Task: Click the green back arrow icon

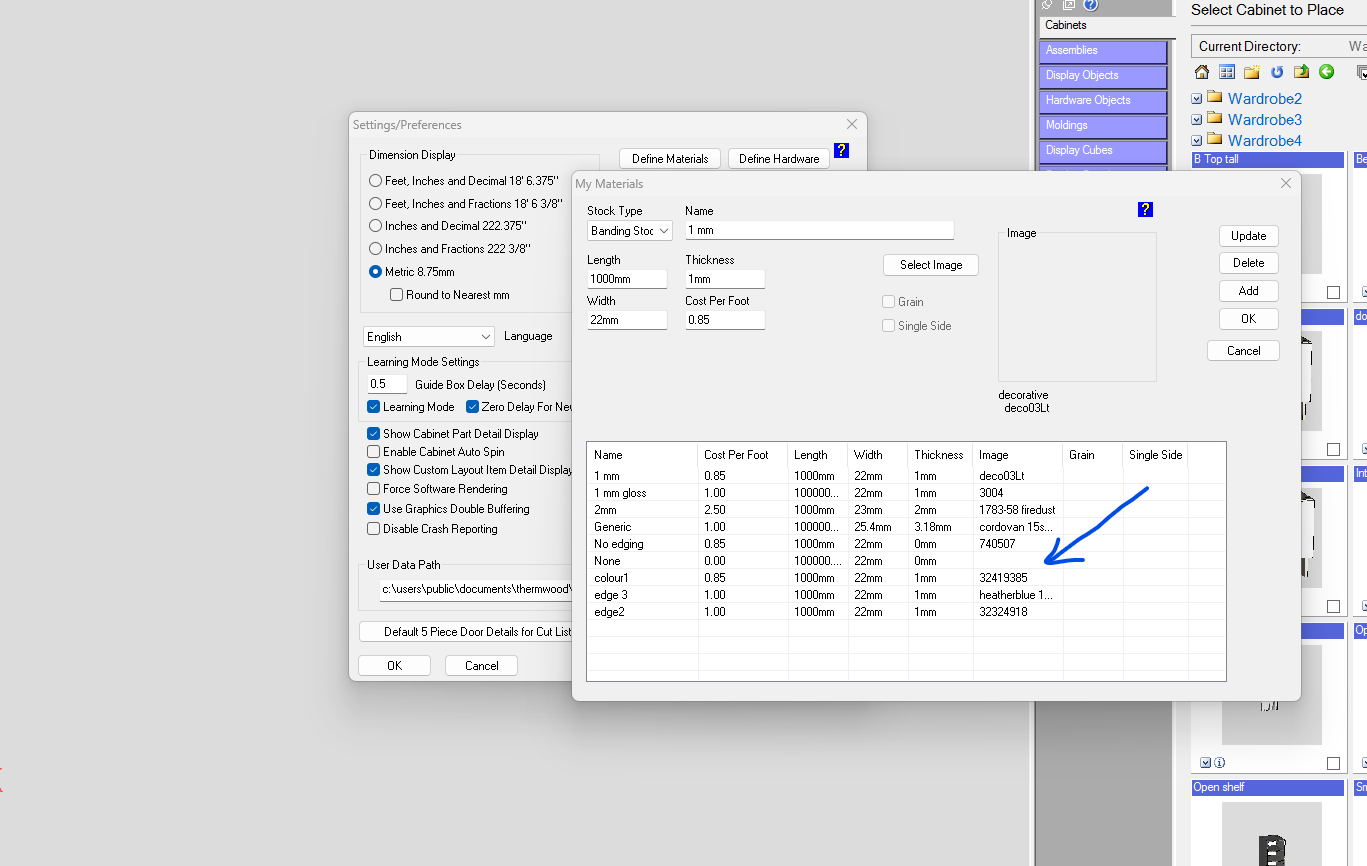Action: pyautogui.click(x=1326, y=72)
